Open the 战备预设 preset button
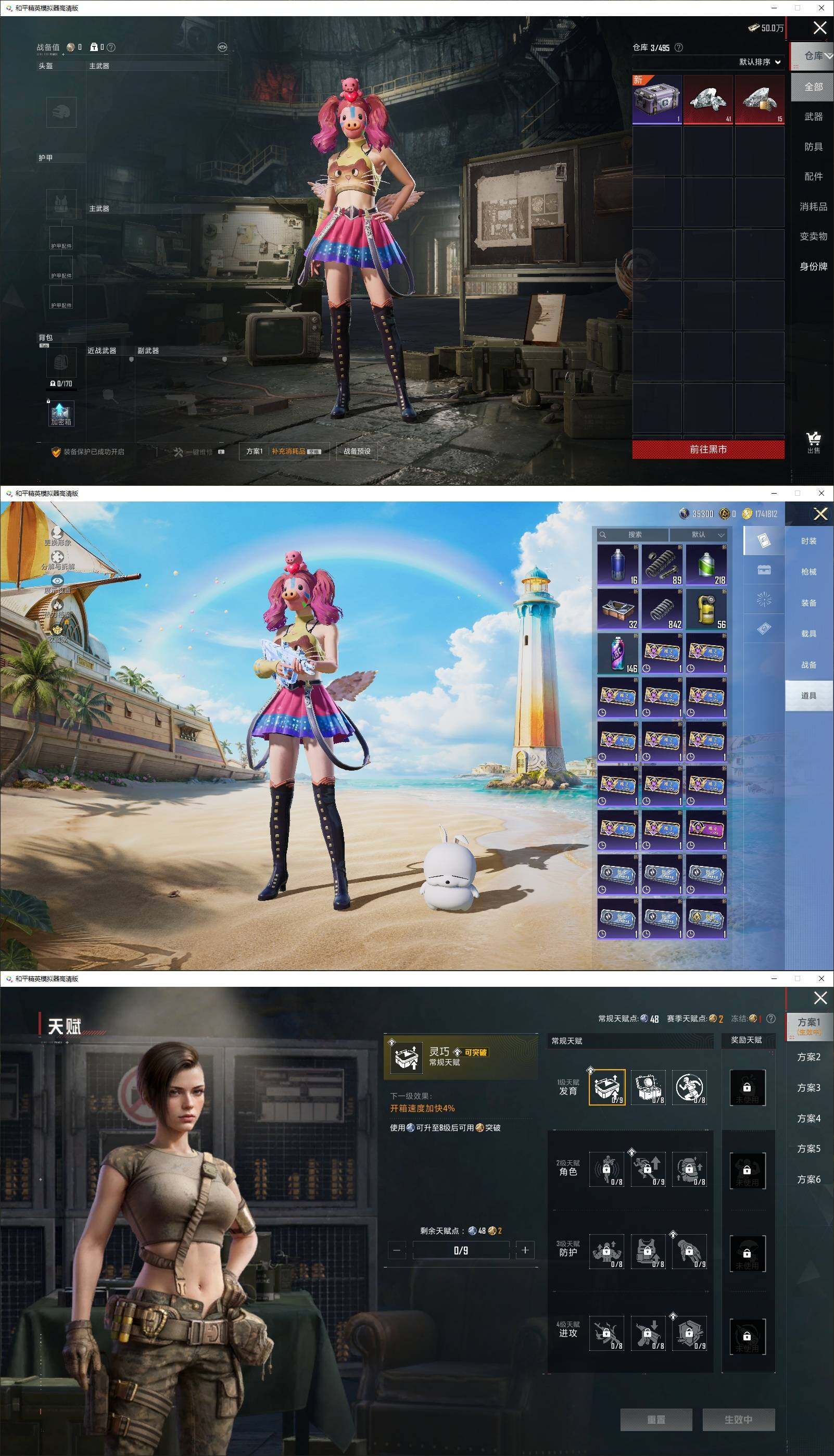 (x=357, y=451)
